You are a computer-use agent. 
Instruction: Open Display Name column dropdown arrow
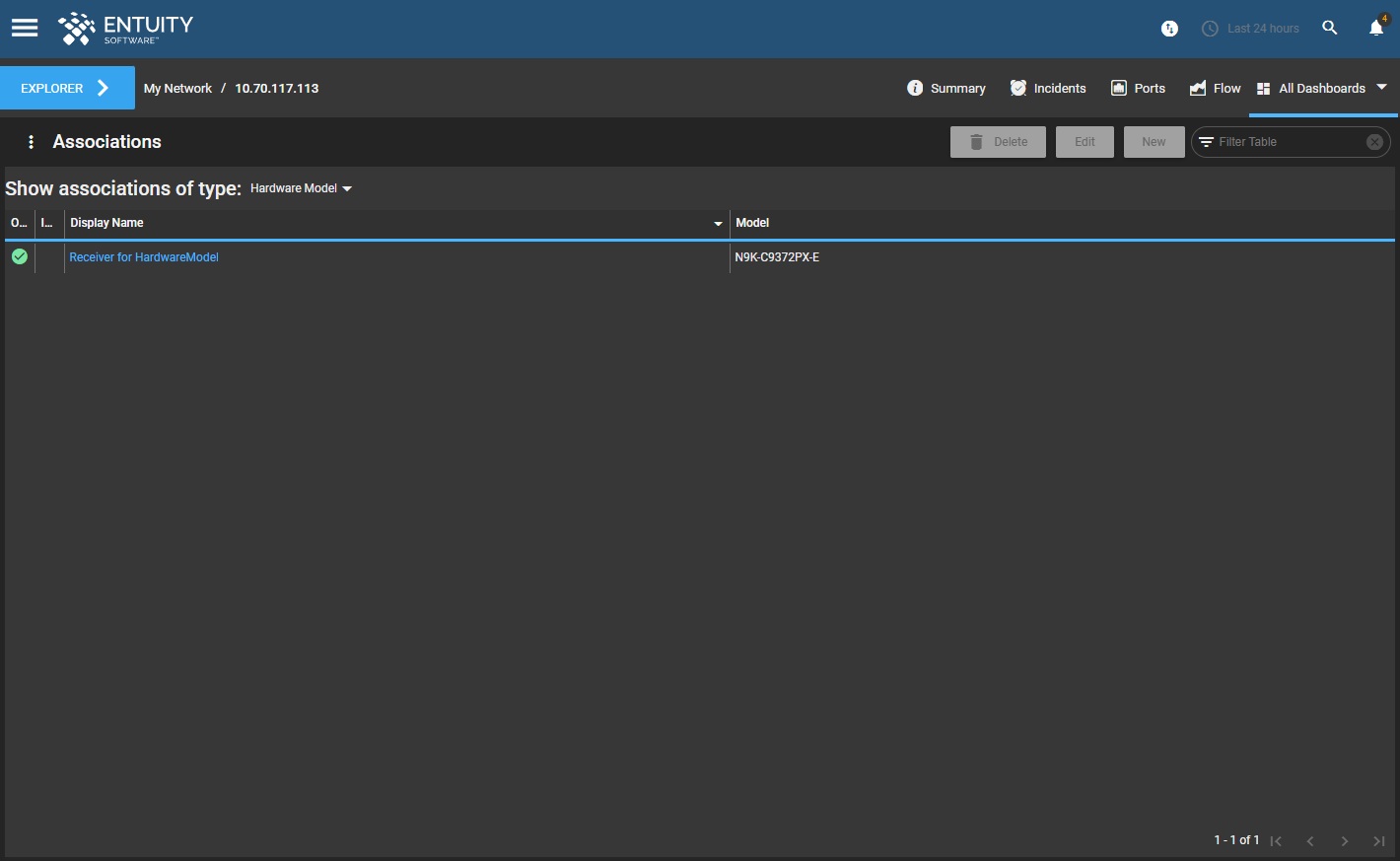coord(718,224)
